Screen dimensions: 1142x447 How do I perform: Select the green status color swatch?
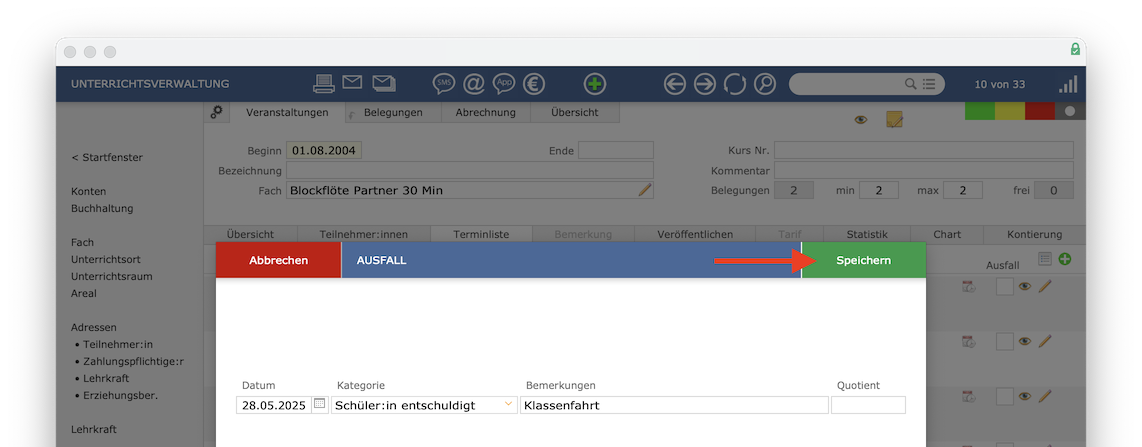[980, 111]
